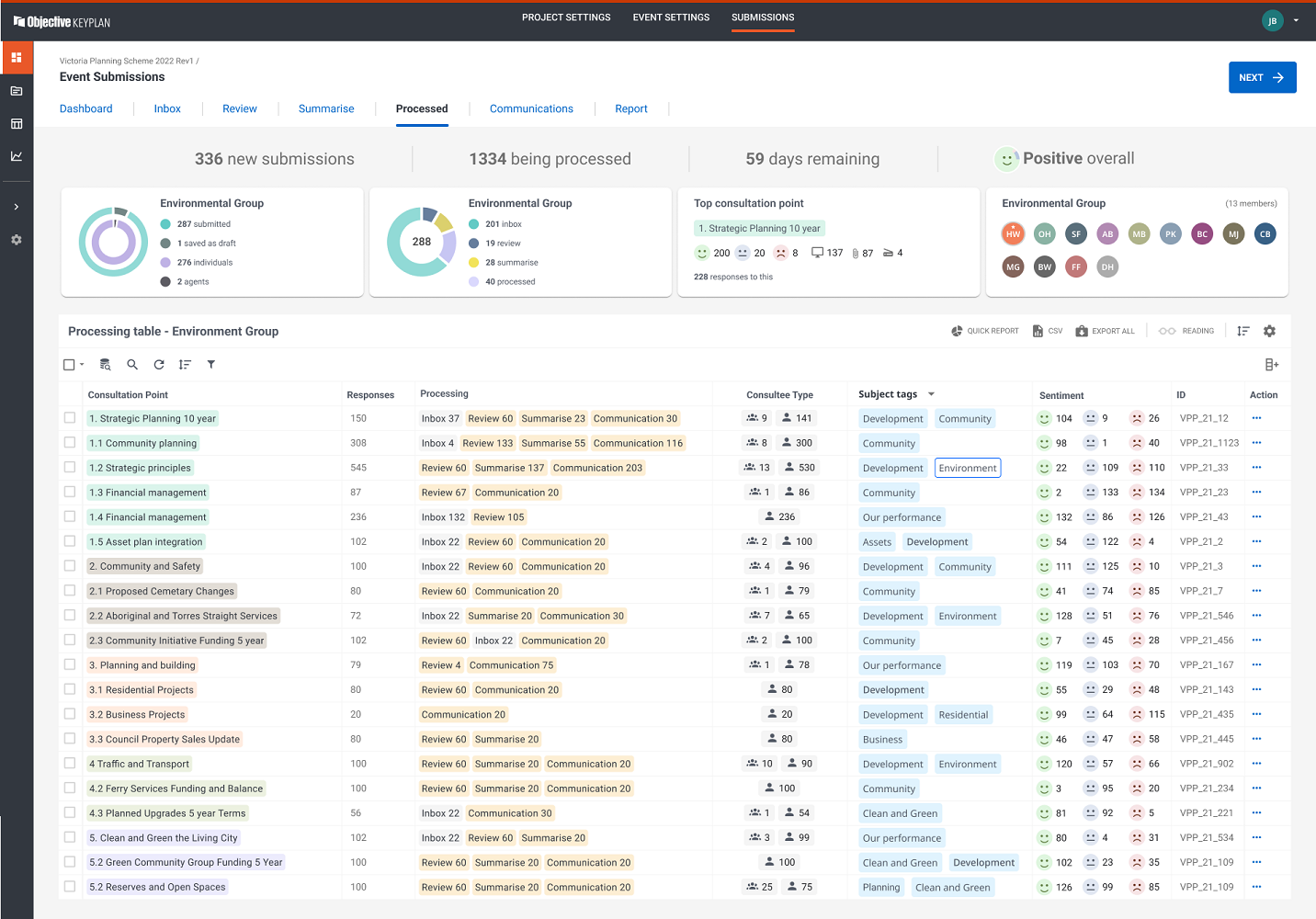
Task: Click the search icon in table toolbar
Action: click(x=132, y=365)
